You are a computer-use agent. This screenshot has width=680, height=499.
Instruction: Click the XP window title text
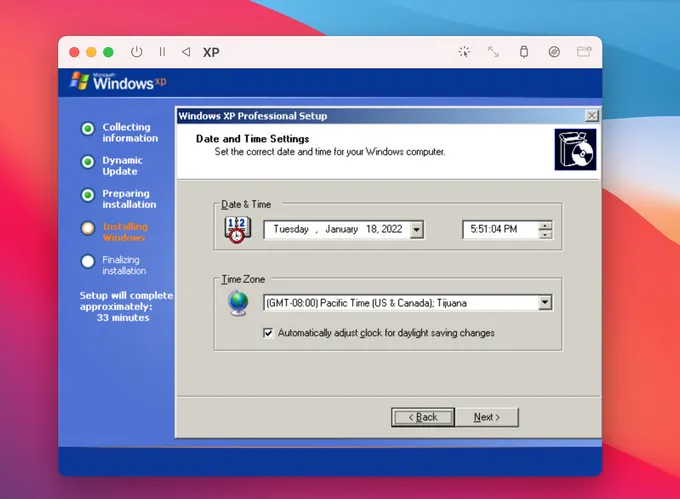coord(211,52)
